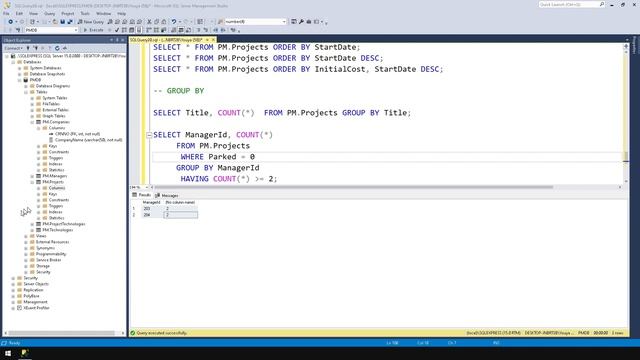Switch to the Messages tab
The height and width of the screenshot is (360, 640).
pos(167,196)
